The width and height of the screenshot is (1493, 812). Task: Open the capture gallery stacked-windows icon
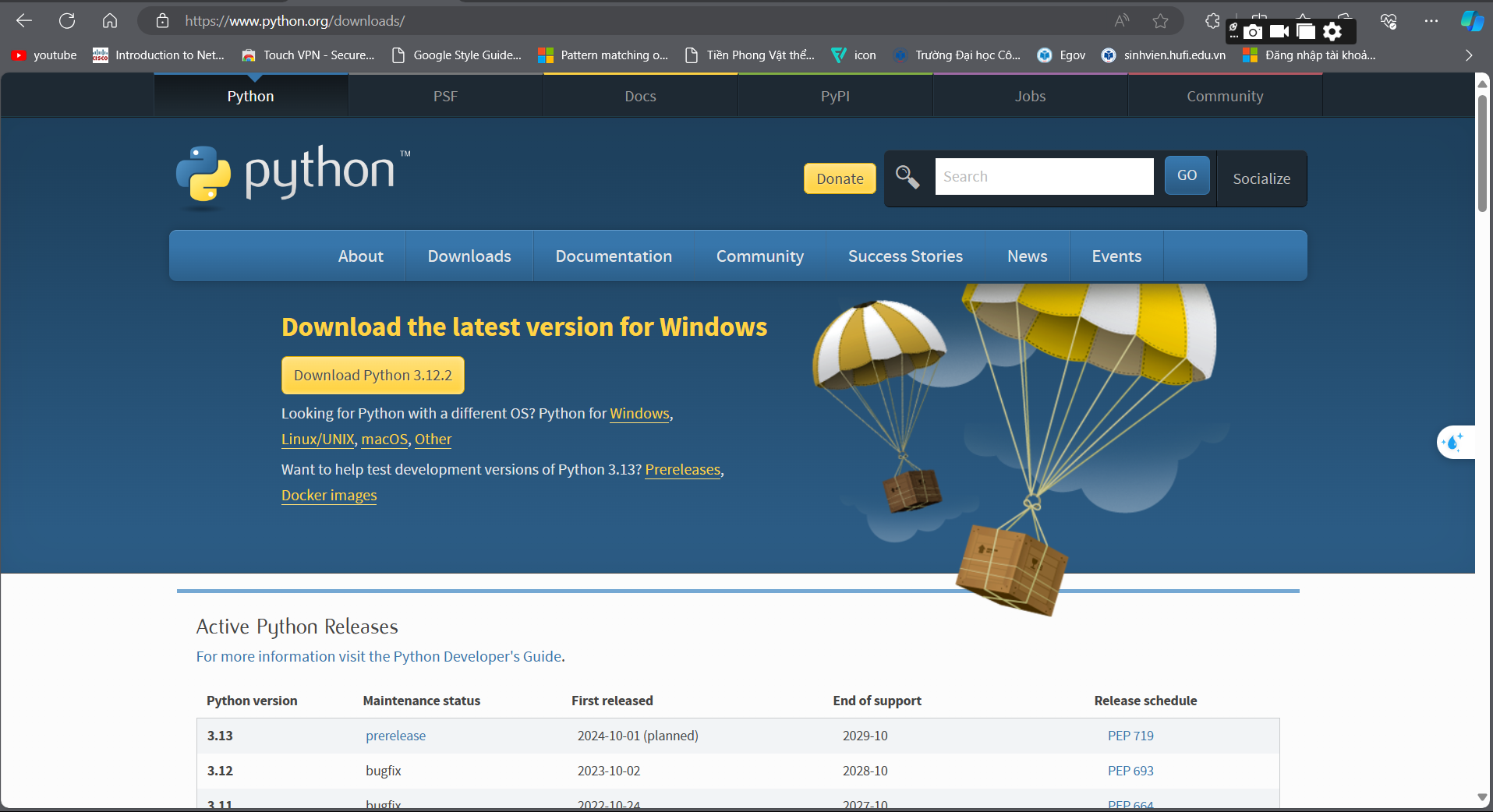(1306, 31)
